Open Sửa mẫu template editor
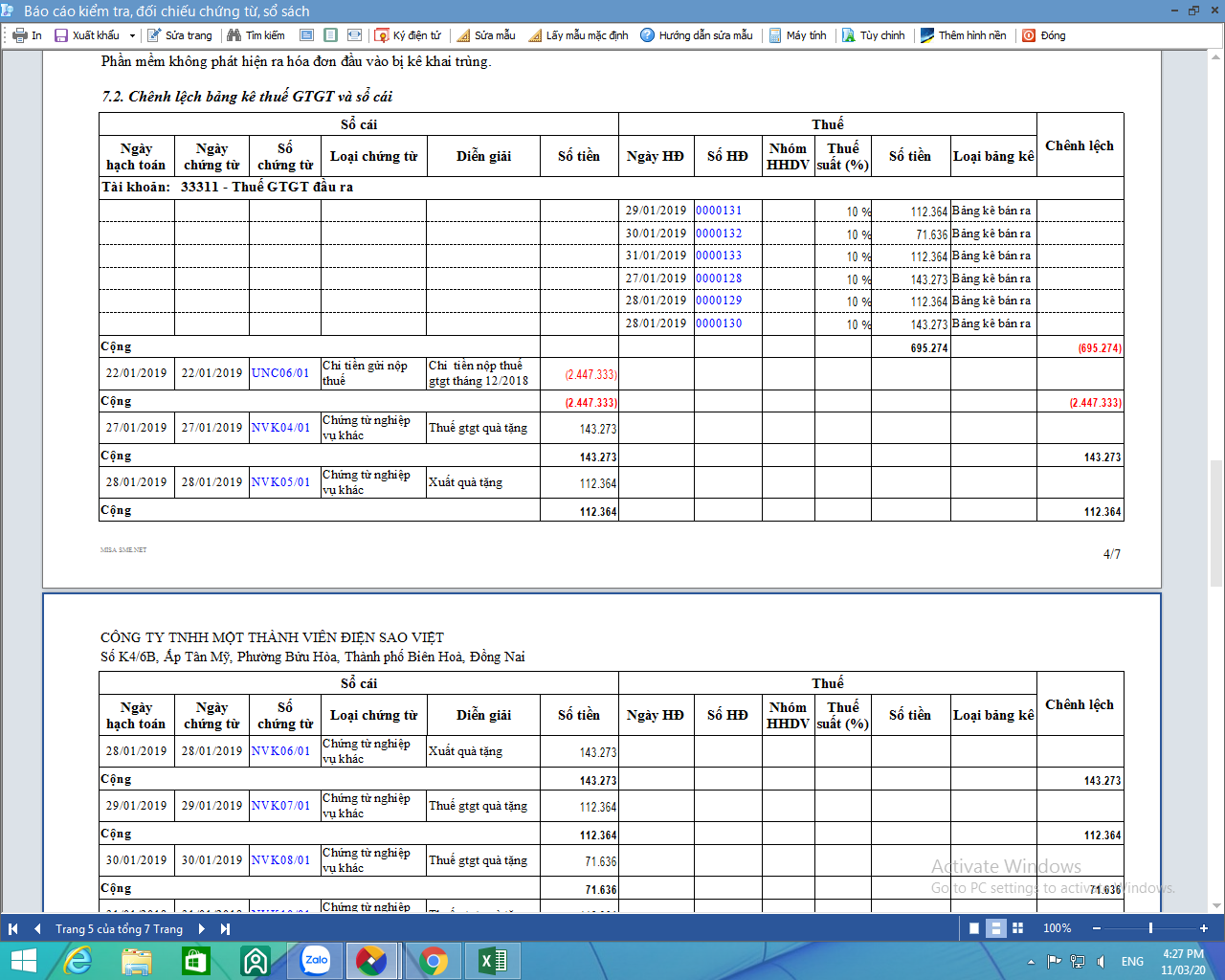This screenshot has width=1225, height=980. tap(486, 35)
